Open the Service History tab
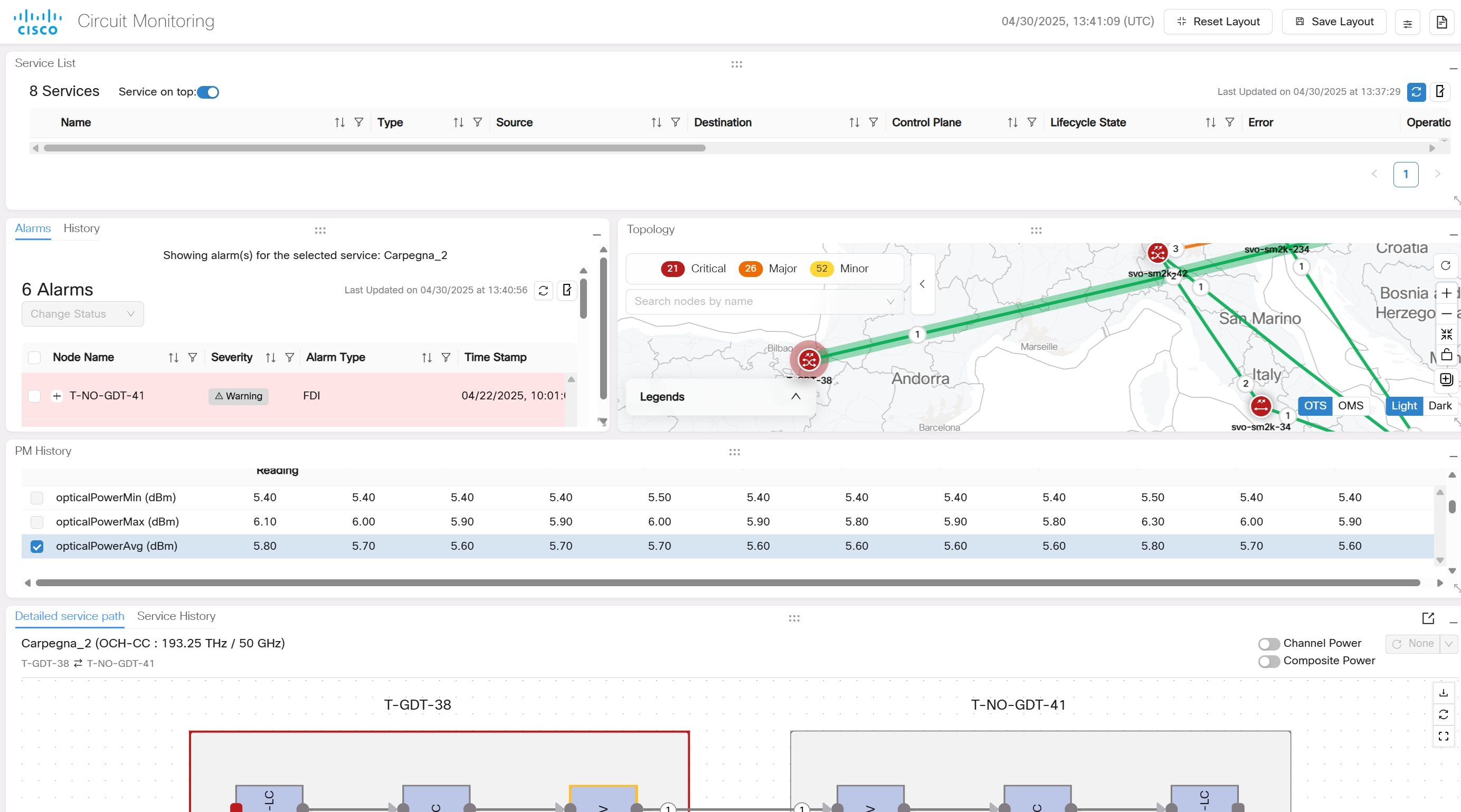The height and width of the screenshot is (812, 1461). [x=176, y=616]
